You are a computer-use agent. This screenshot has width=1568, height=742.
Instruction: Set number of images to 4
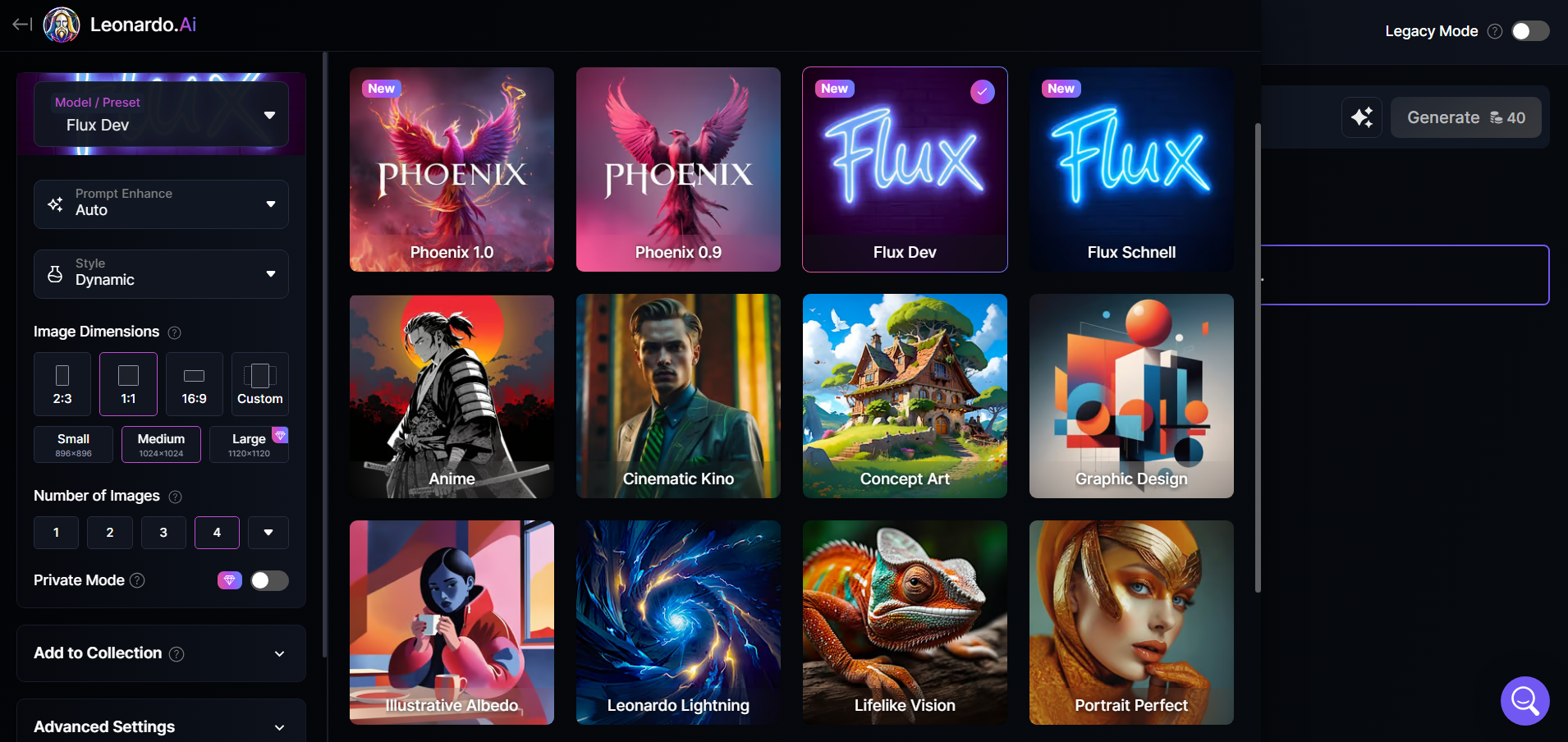(x=217, y=533)
